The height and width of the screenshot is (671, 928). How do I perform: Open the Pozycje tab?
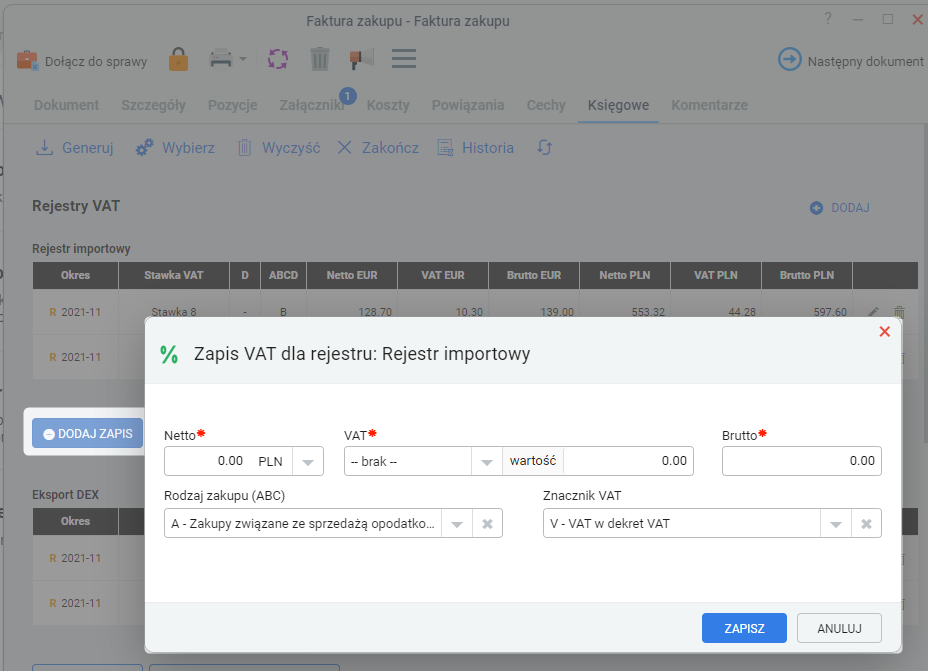[x=233, y=105]
